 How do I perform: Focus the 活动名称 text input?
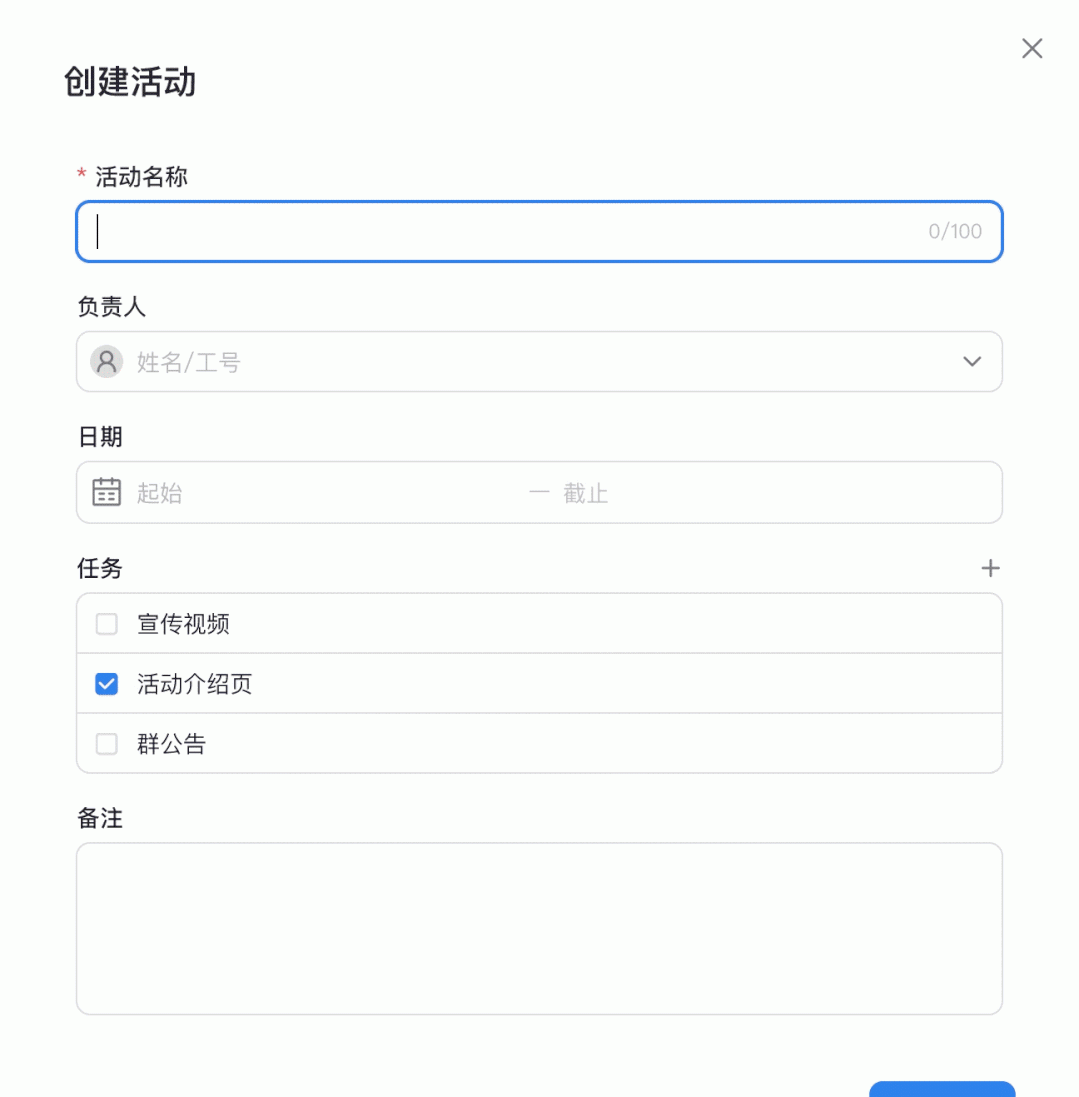(500, 232)
